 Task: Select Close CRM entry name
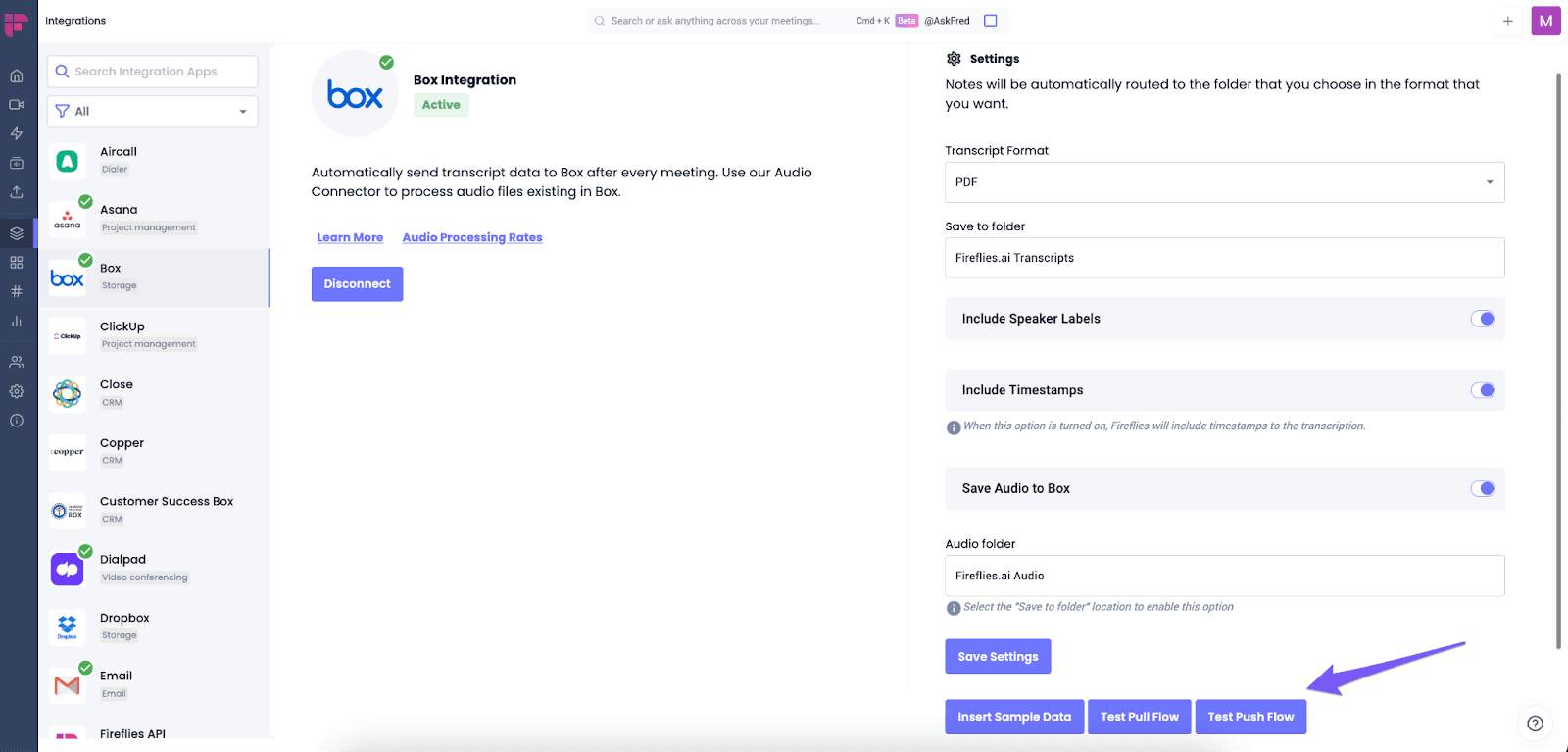[117, 384]
